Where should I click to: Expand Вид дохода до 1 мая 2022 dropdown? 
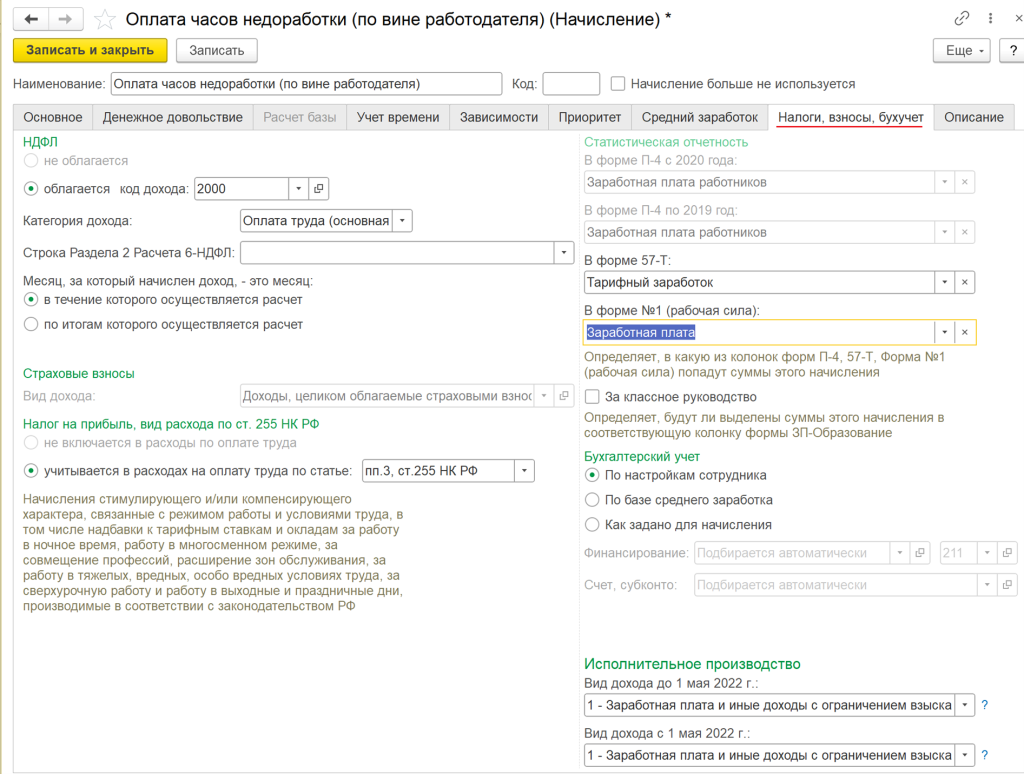point(965,705)
